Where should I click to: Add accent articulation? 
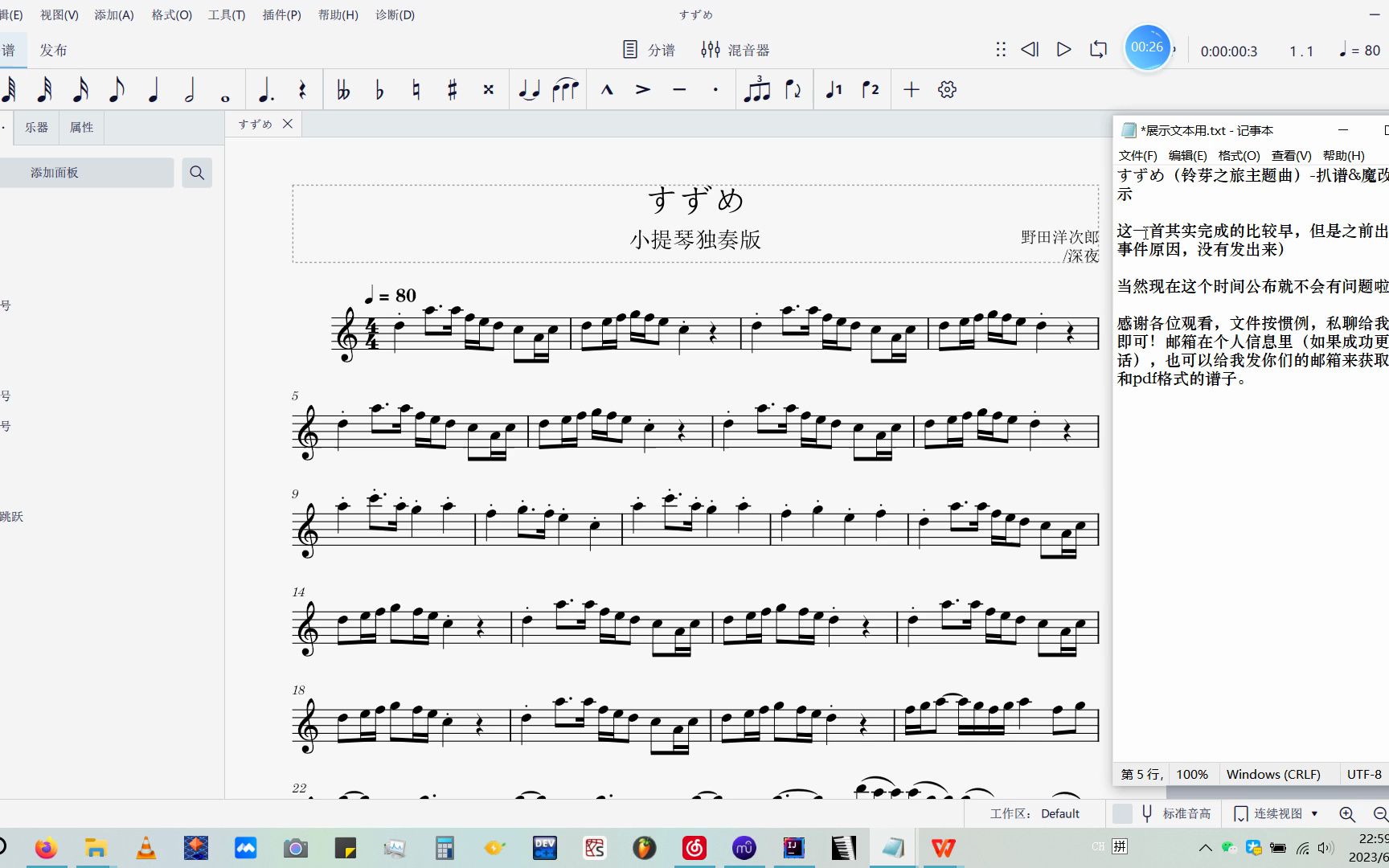point(643,90)
